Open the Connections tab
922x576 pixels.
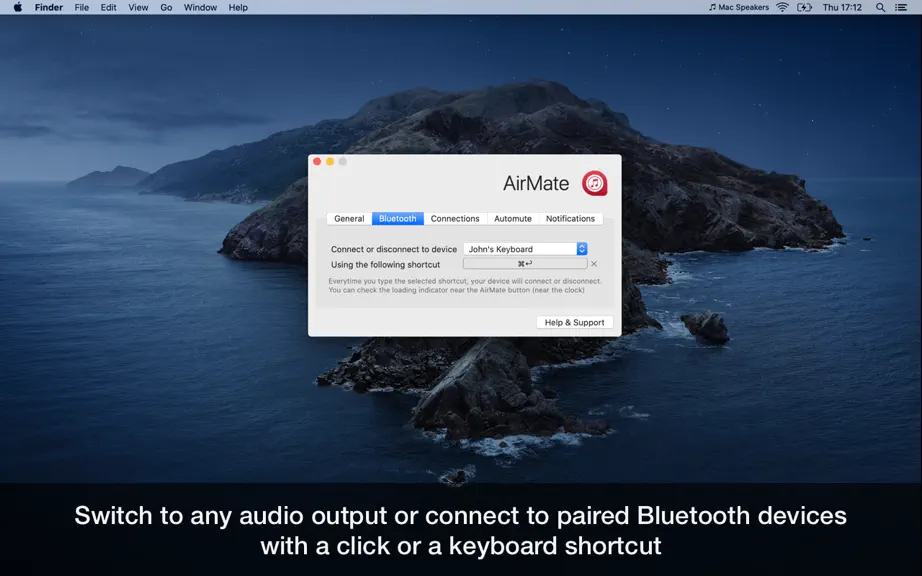click(x=455, y=219)
